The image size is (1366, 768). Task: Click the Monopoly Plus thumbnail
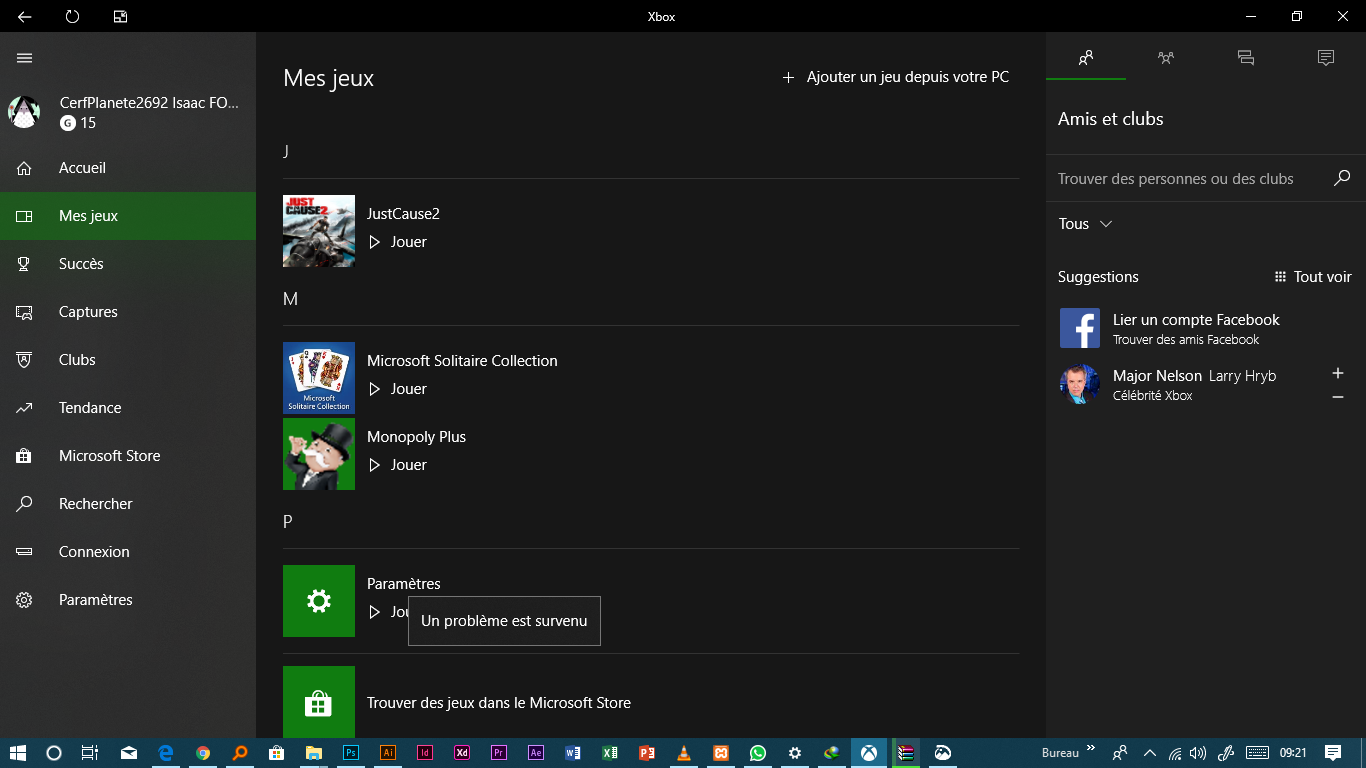click(x=319, y=454)
